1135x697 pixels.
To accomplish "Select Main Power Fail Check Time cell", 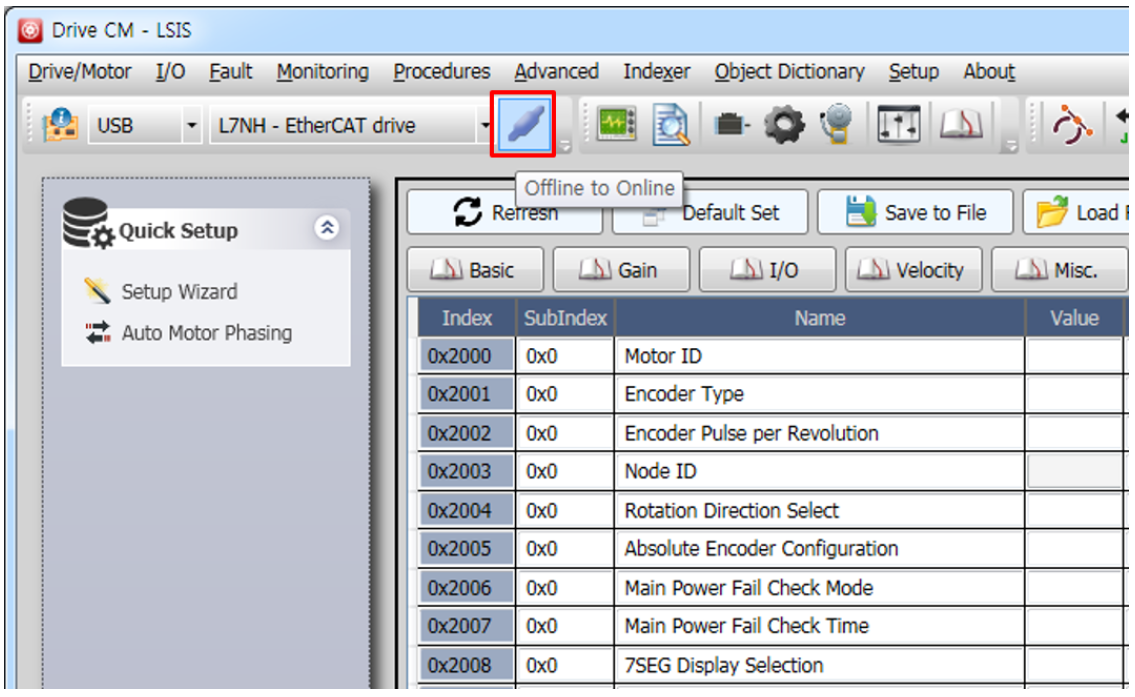I will click(x=819, y=626).
